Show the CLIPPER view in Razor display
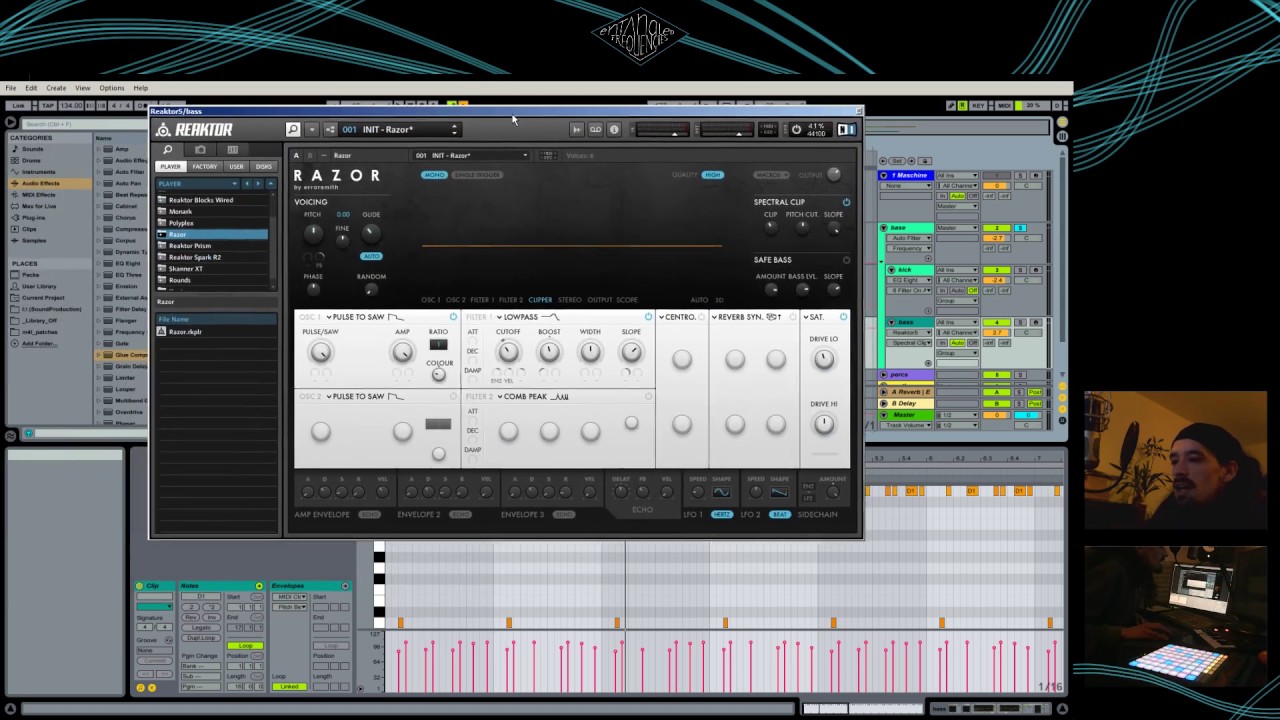The width and height of the screenshot is (1280, 720). coord(540,300)
